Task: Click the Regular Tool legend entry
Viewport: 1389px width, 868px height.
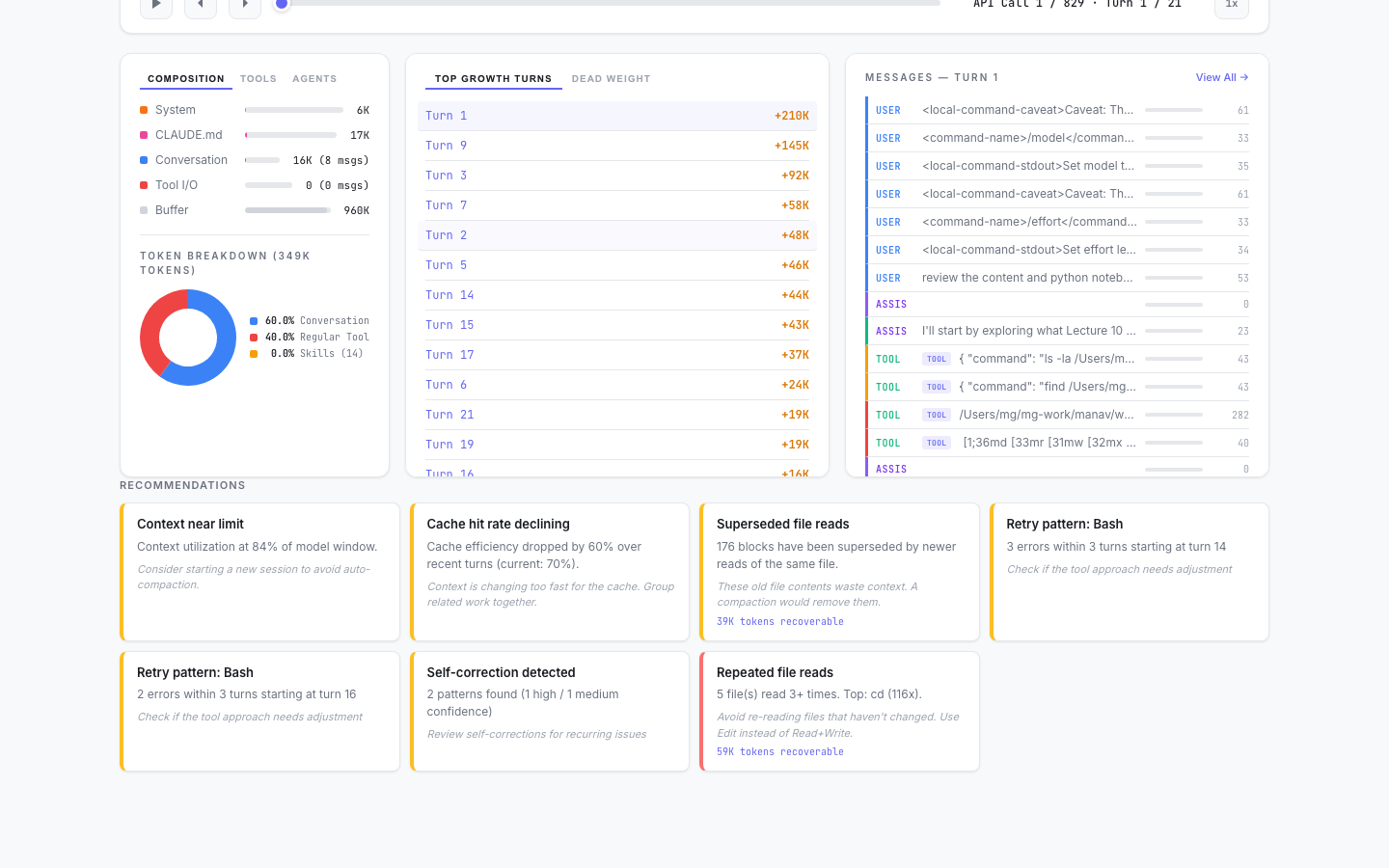Action: pyautogui.click(x=310, y=338)
